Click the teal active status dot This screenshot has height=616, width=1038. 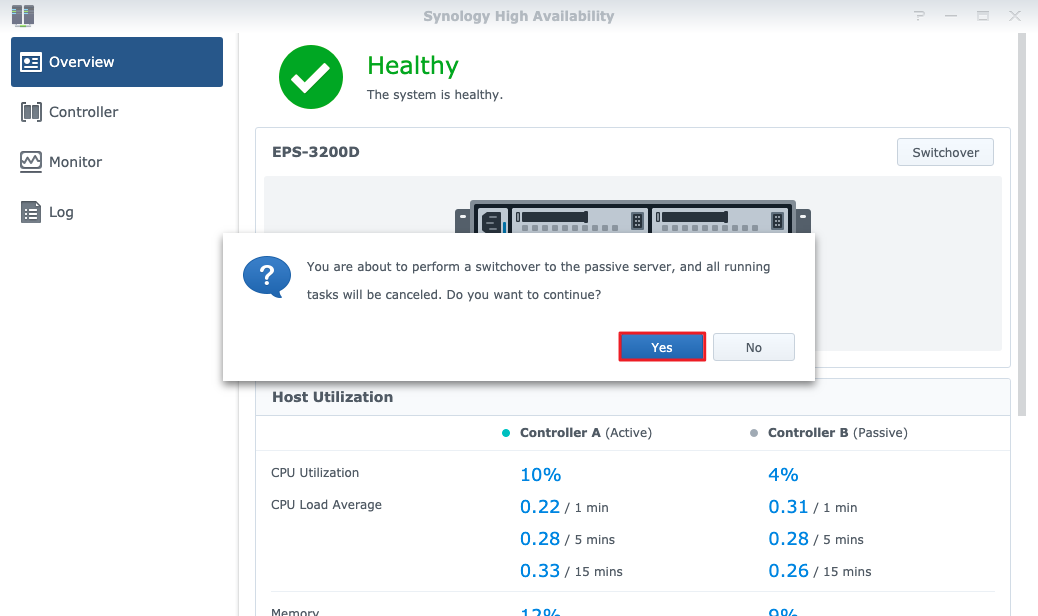(506, 433)
